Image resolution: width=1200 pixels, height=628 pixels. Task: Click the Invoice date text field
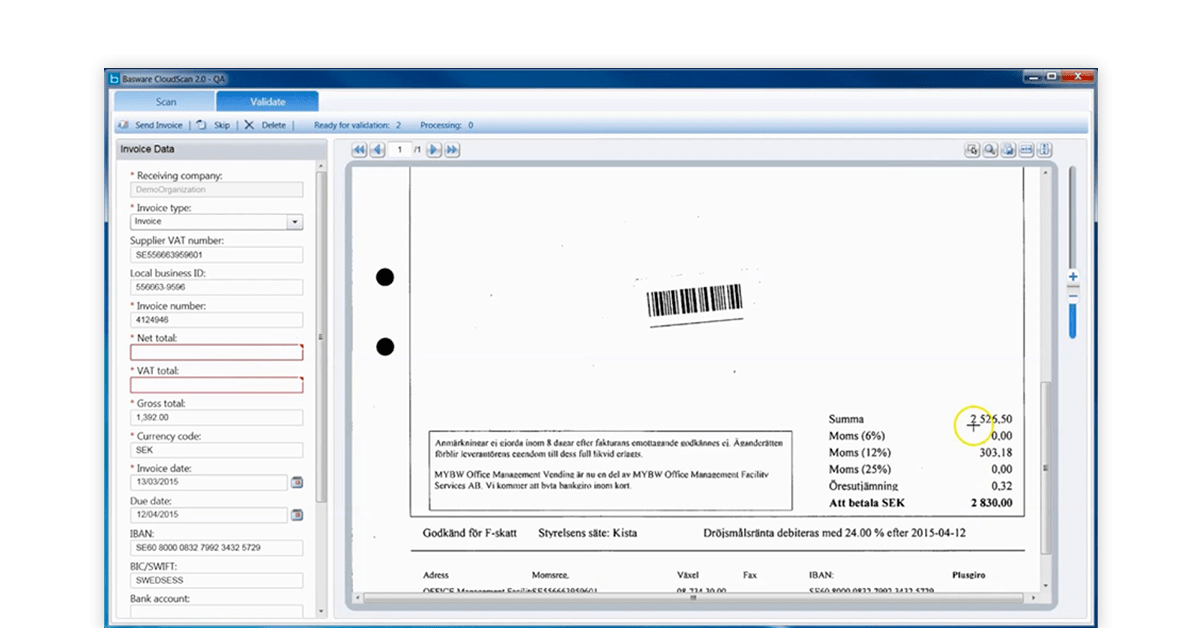point(208,482)
